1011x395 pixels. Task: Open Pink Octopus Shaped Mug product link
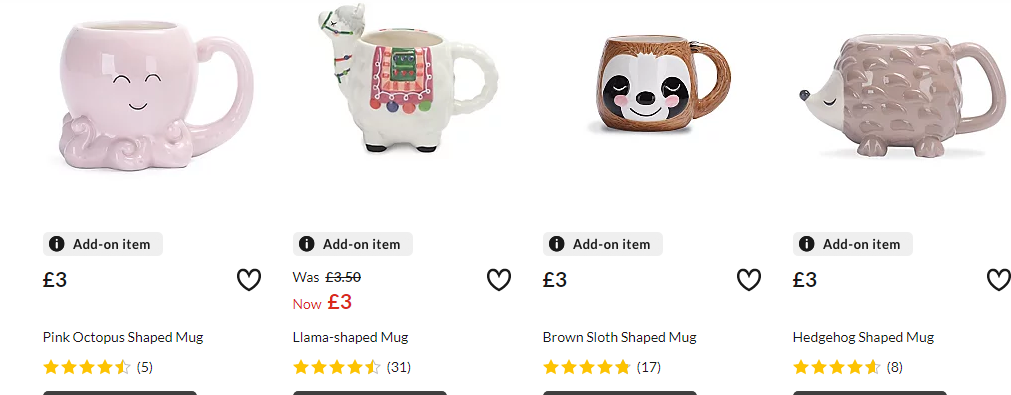(123, 337)
